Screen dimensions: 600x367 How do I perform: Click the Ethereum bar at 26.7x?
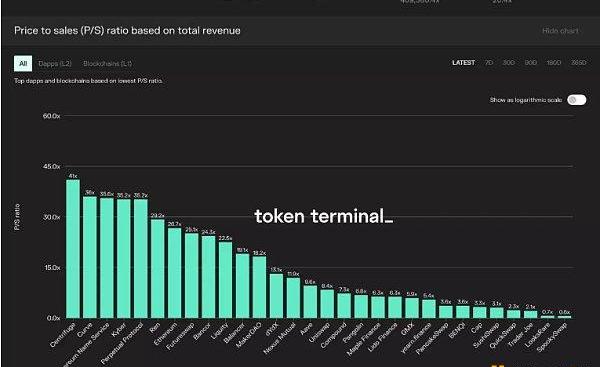click(x=174, y=273)
